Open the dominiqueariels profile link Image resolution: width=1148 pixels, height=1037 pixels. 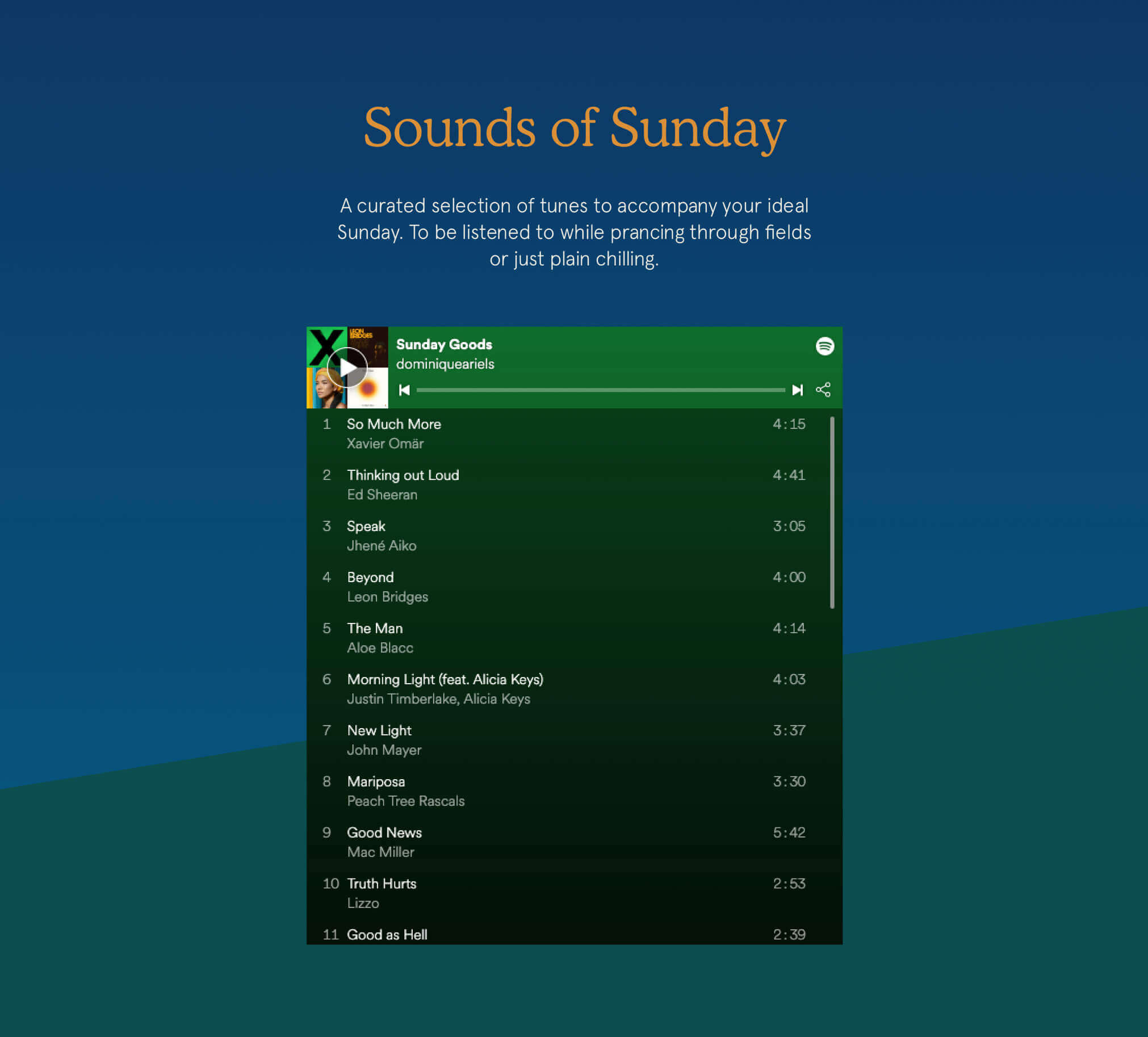point(445,364)
